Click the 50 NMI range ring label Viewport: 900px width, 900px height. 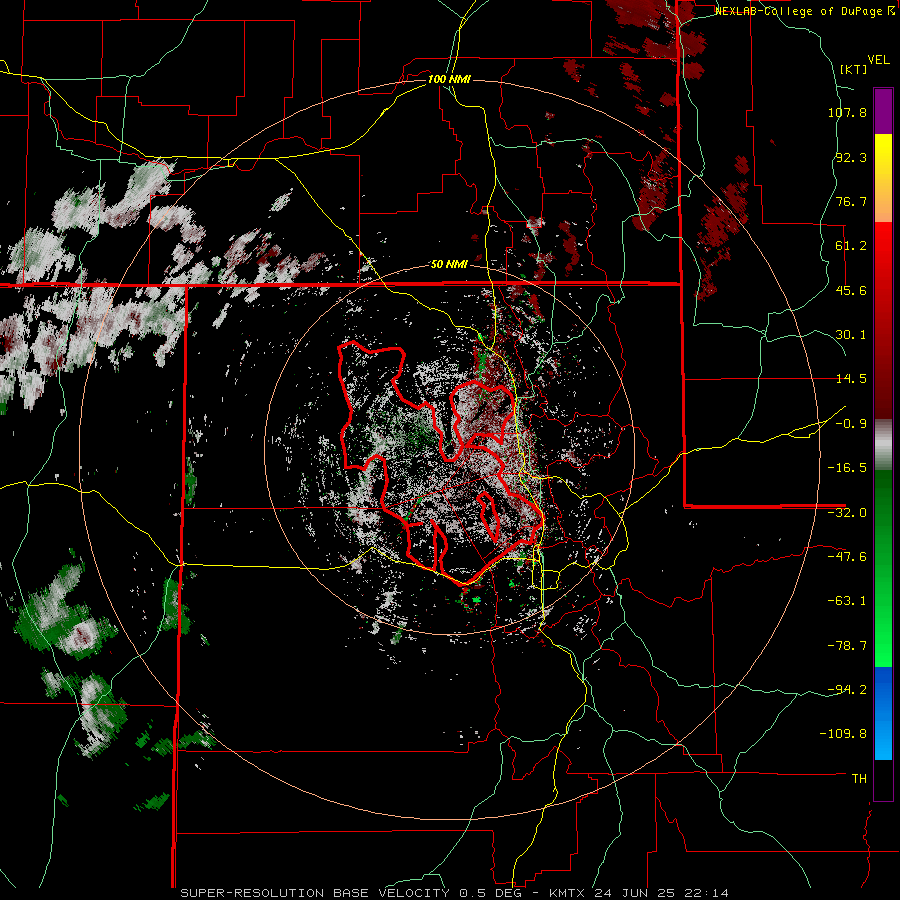tap(449, 264)
